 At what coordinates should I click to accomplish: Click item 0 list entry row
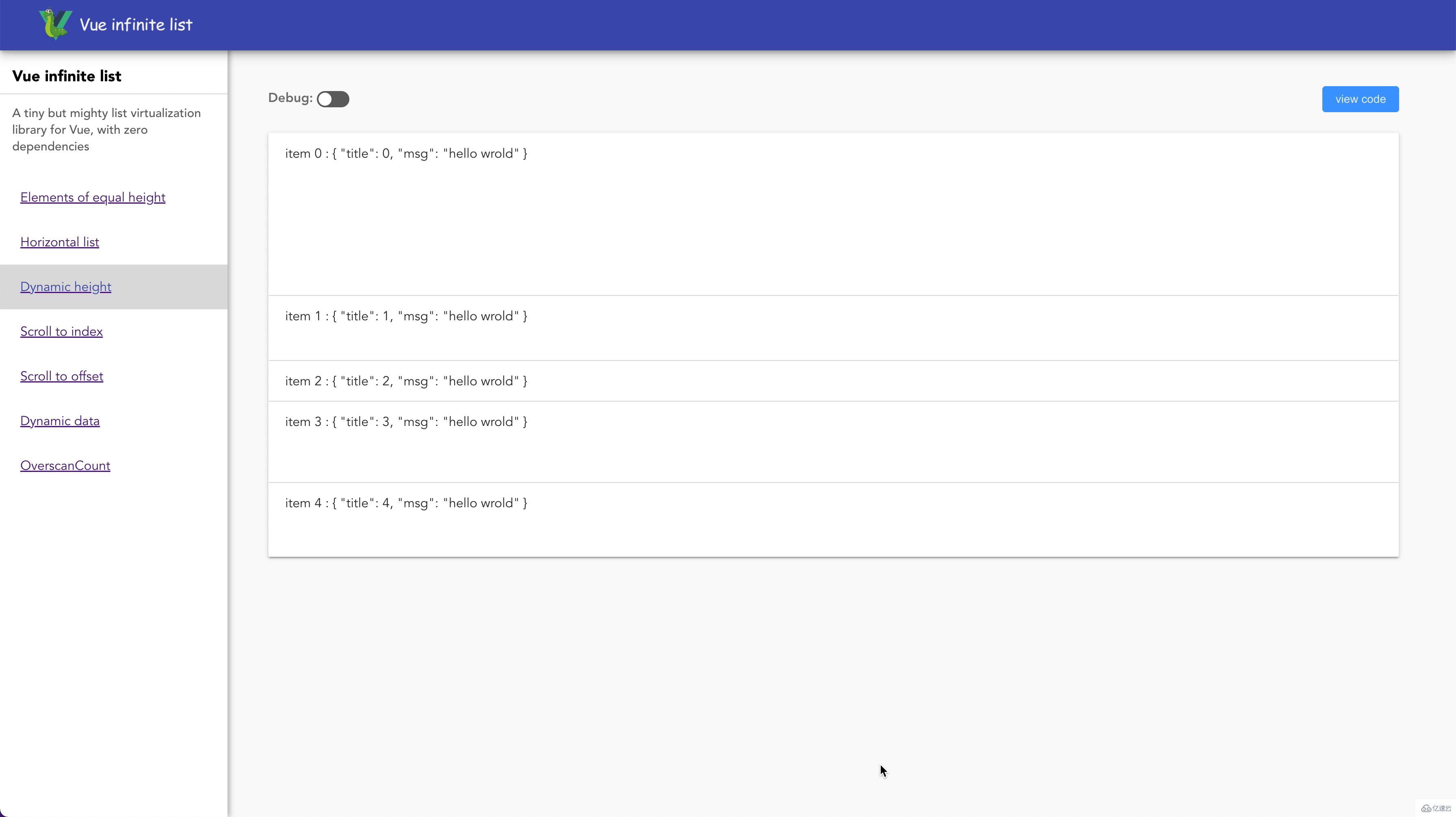click(833, 214)
